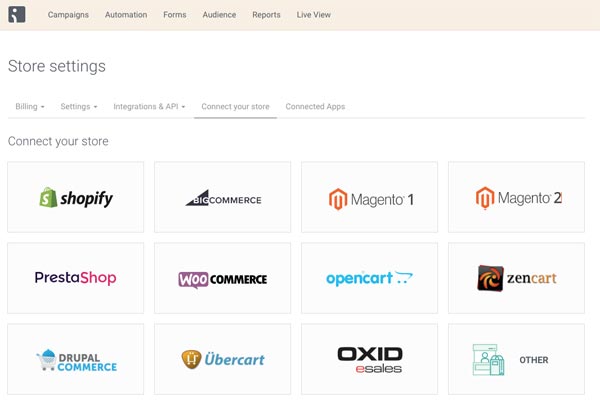Go to Forms section
The image size is (600, 402).
(x=174, y=15)
